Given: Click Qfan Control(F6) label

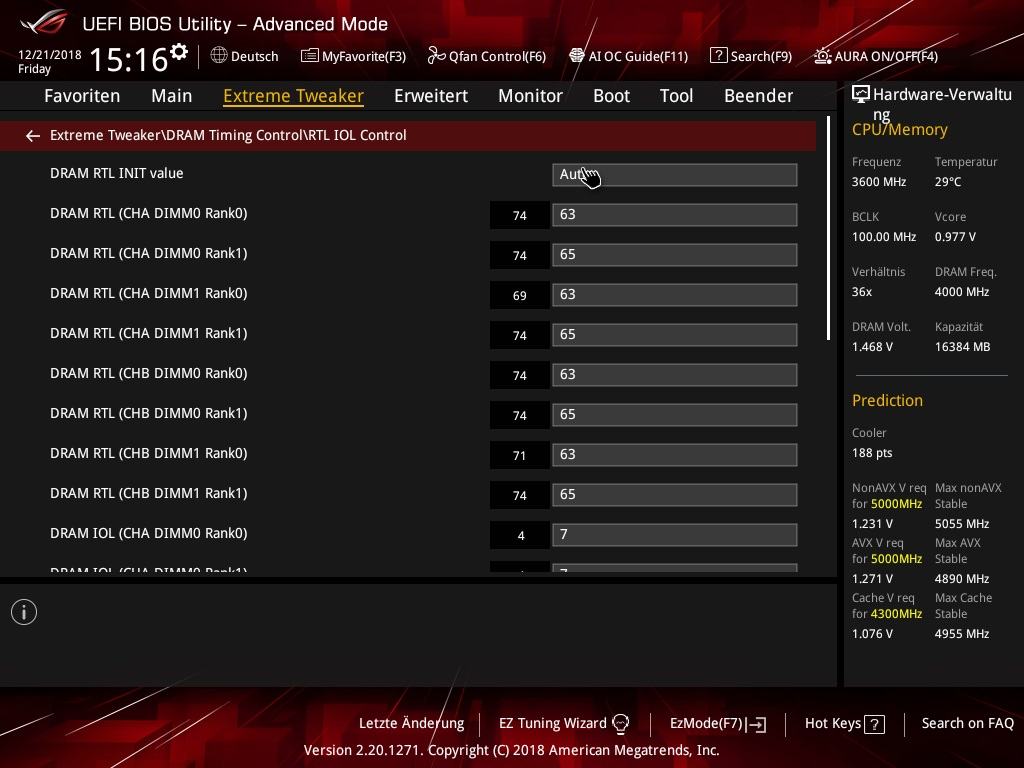Looking at the screenshot, I should pyautogui.click(x=497, y=57).
